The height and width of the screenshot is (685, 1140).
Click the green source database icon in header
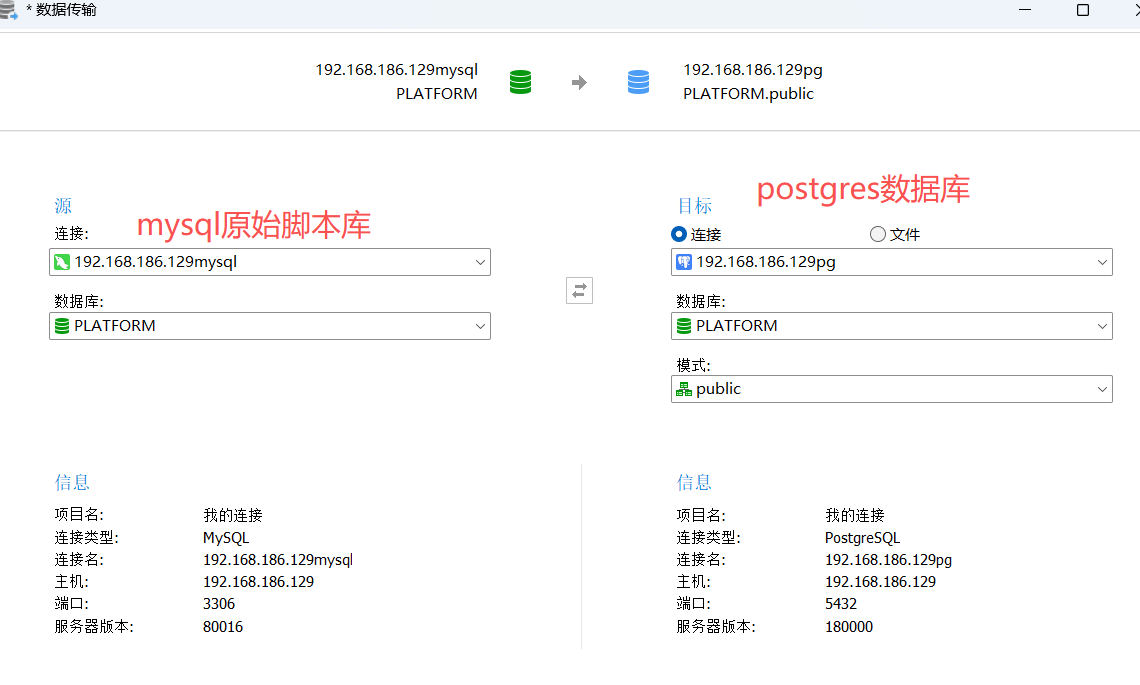pos(521,82)
